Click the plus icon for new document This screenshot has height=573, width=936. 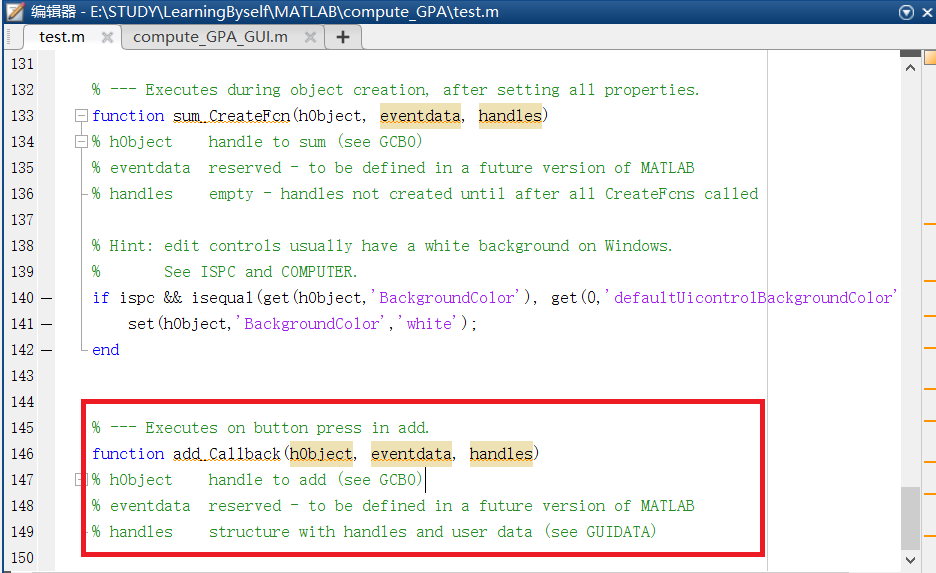343,37
